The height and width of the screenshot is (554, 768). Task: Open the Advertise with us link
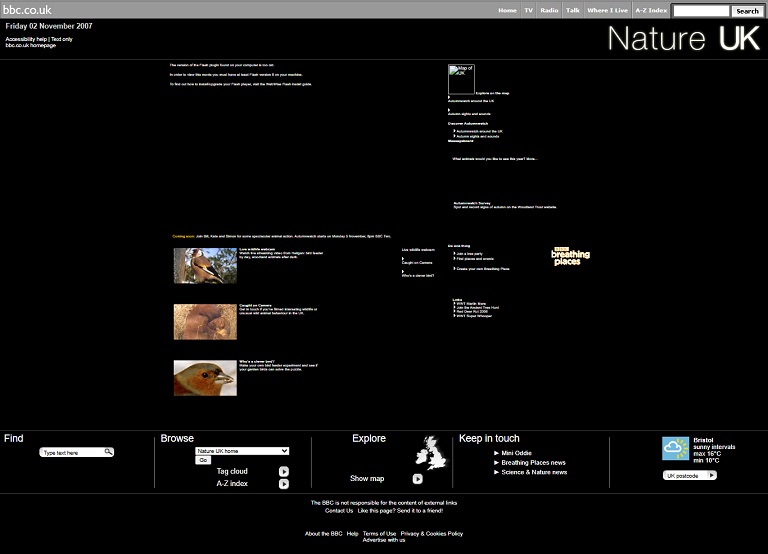pyautogui.click(x=384, y=540)
